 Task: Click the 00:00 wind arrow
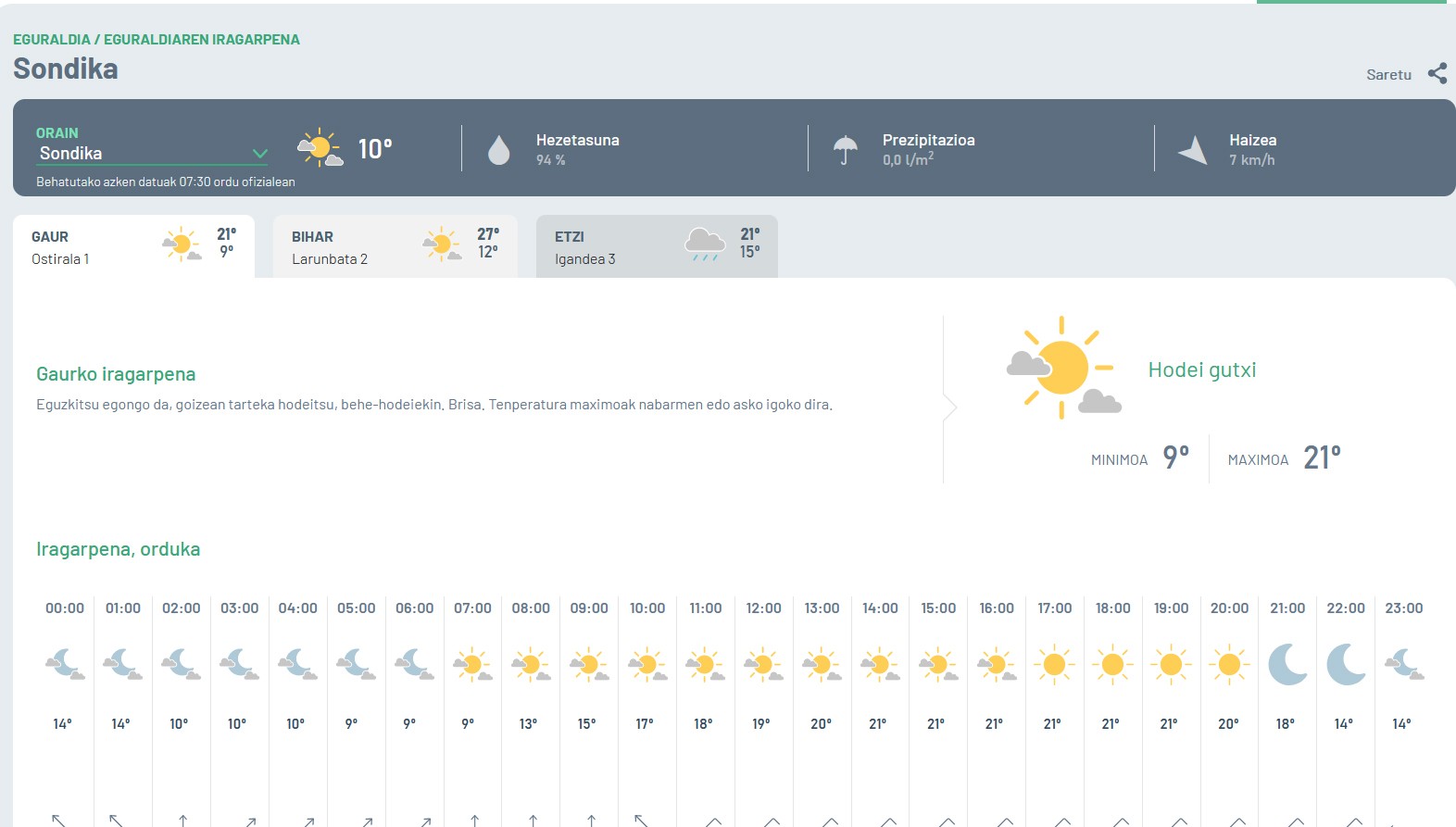click(x=58, y=820)
